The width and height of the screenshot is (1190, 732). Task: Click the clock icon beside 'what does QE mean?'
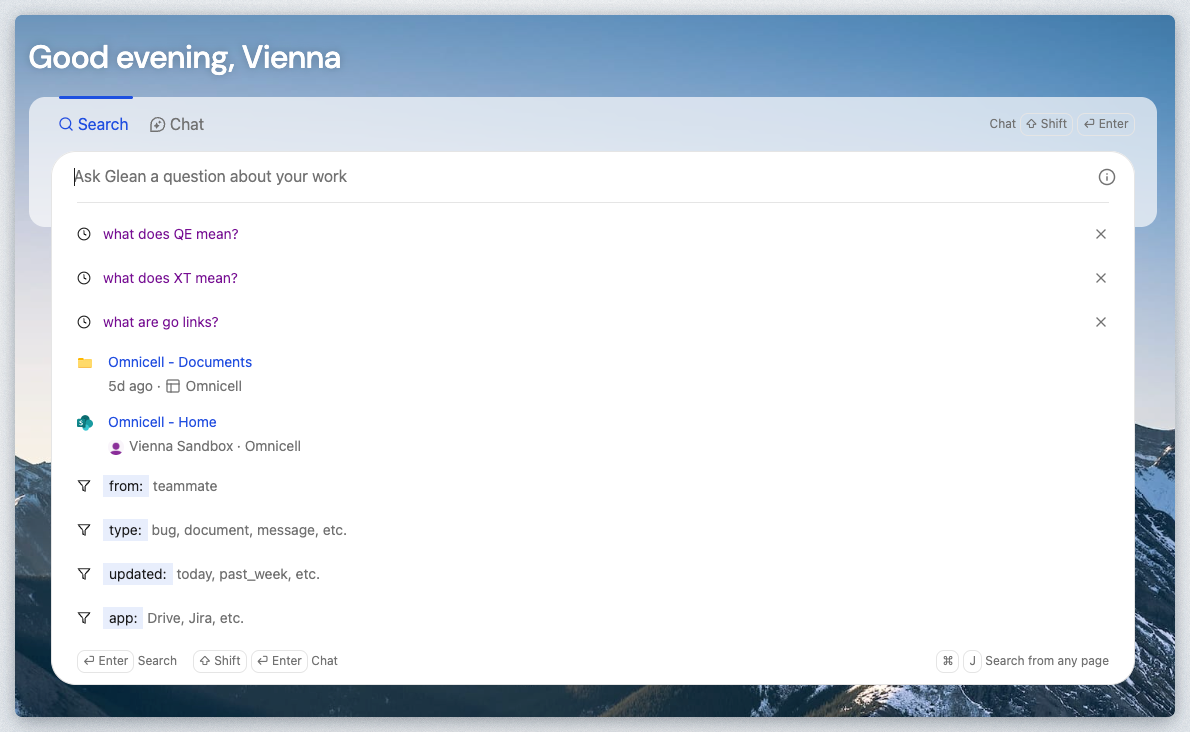click(84, 234)
